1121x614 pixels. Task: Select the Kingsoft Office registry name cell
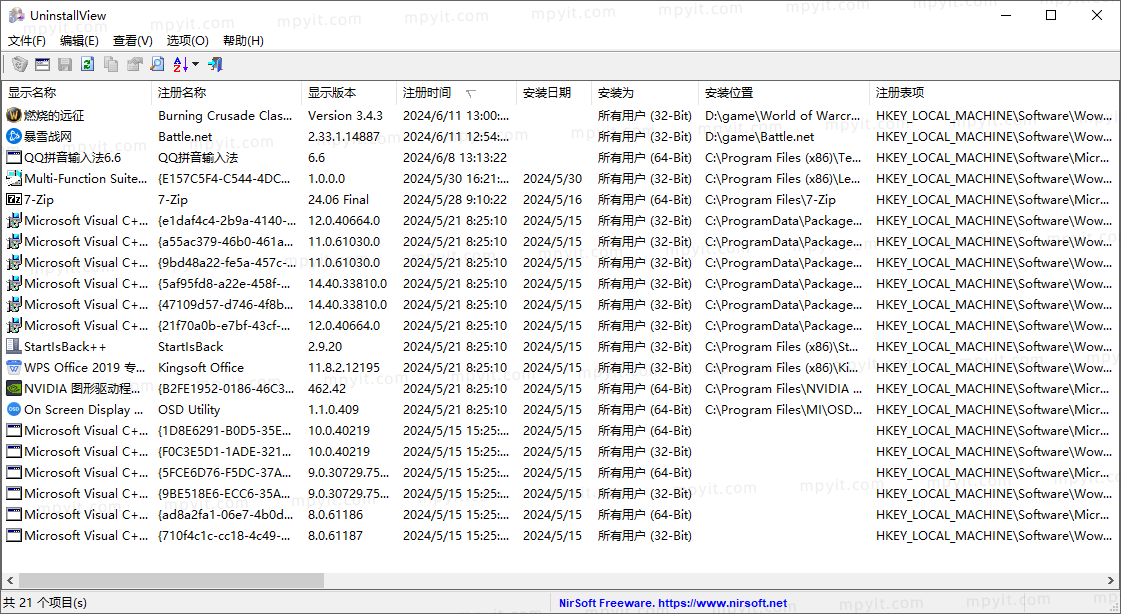tap(201, 367)
